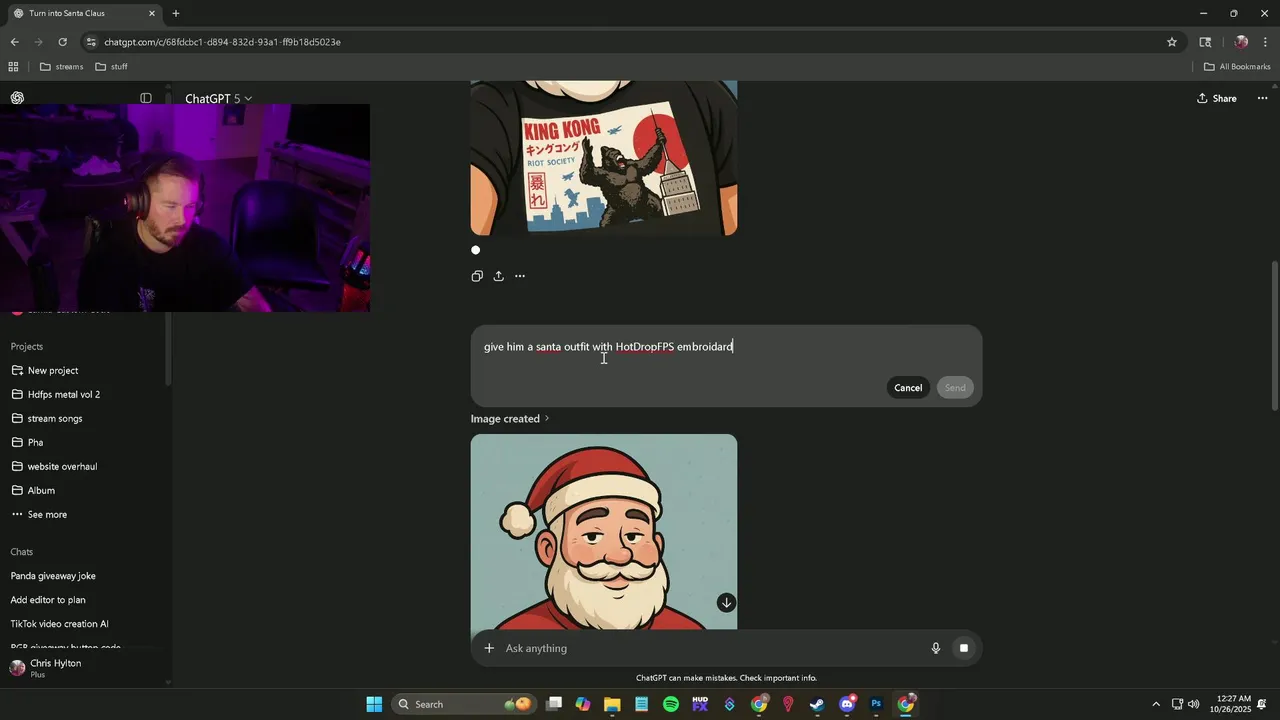
Task: Click in the message edit text box
Action: 726,347
